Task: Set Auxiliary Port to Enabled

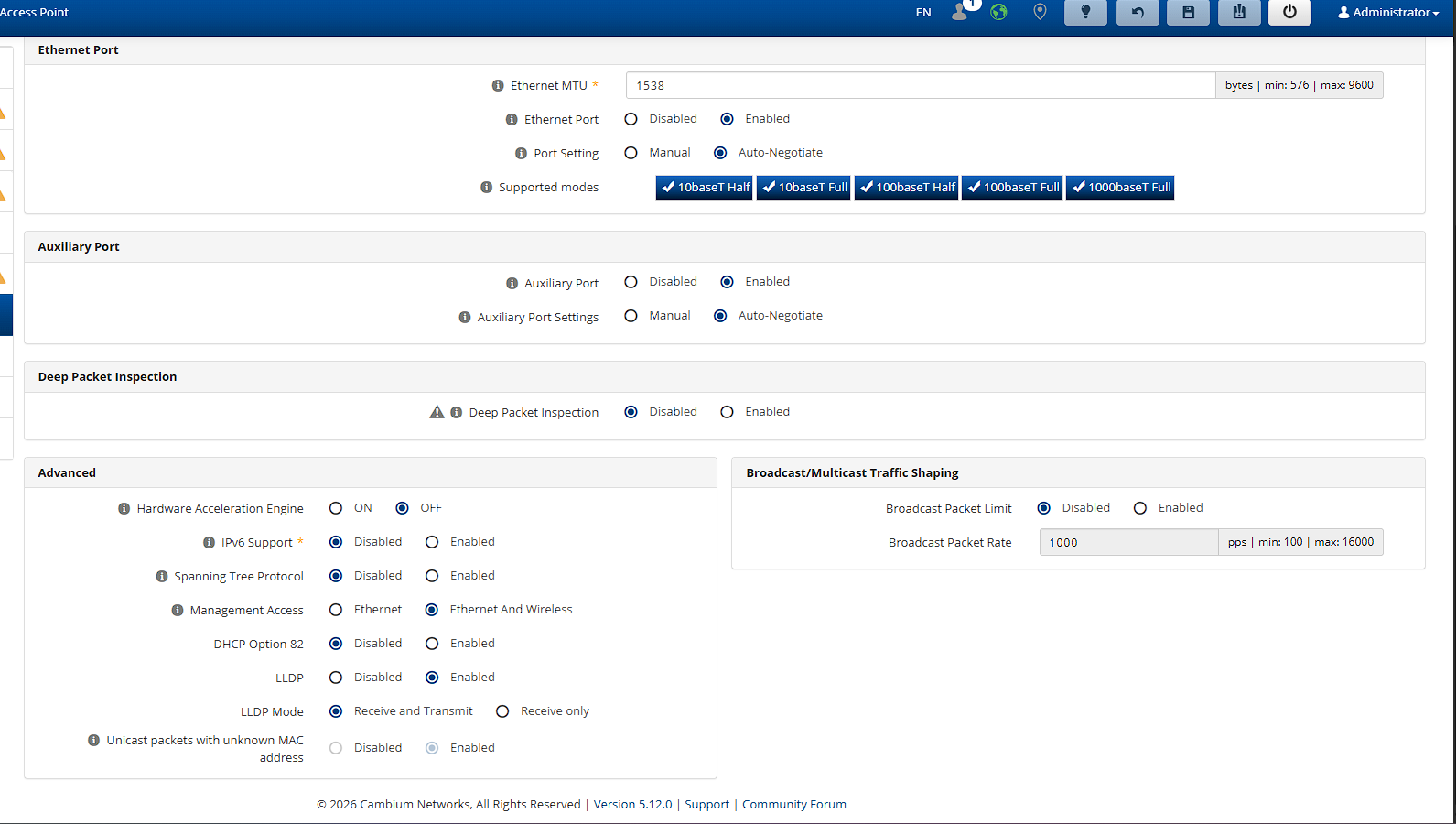Action: coord(727,282)
